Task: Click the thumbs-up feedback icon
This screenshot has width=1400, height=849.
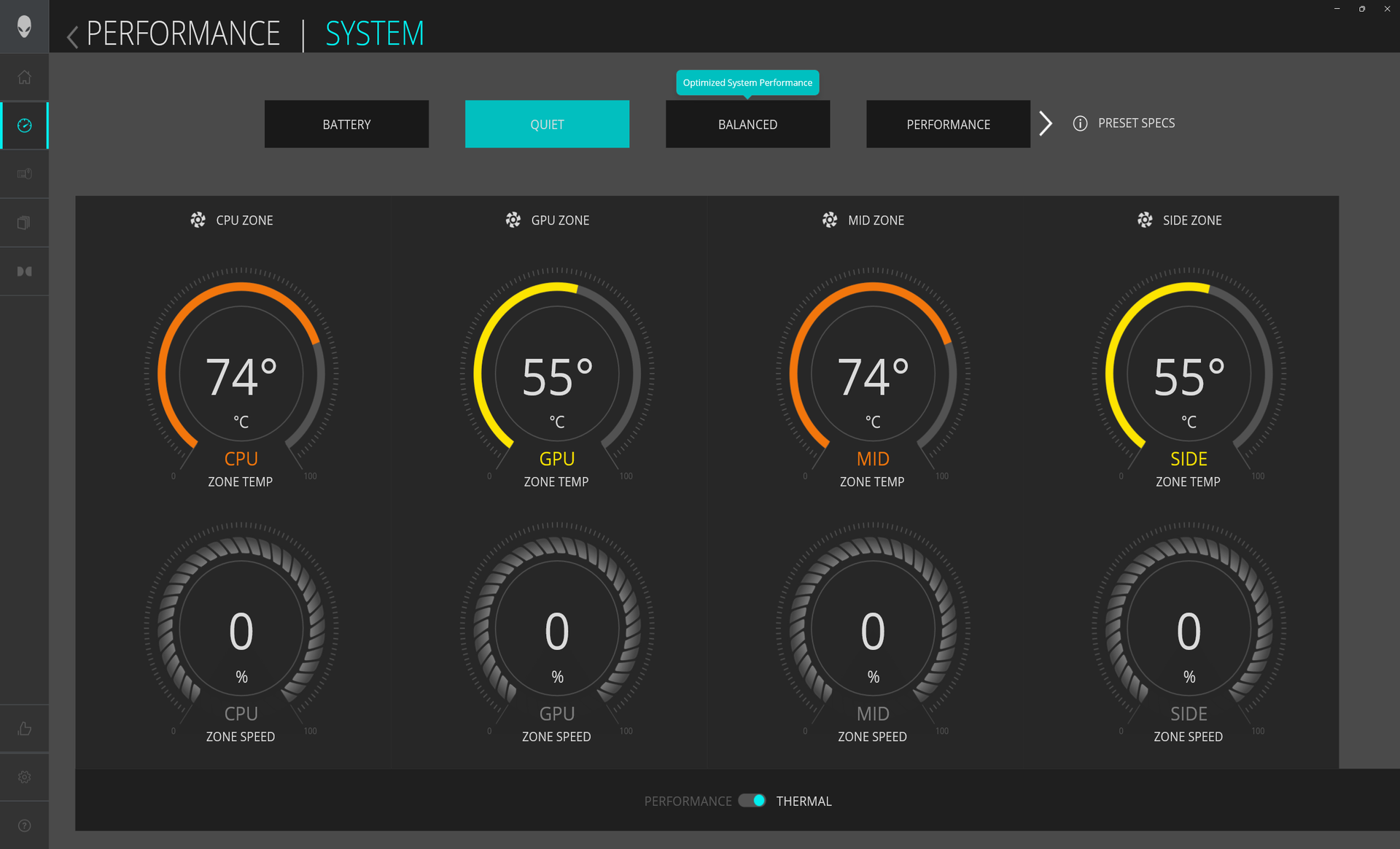Action: pos(24,729)
